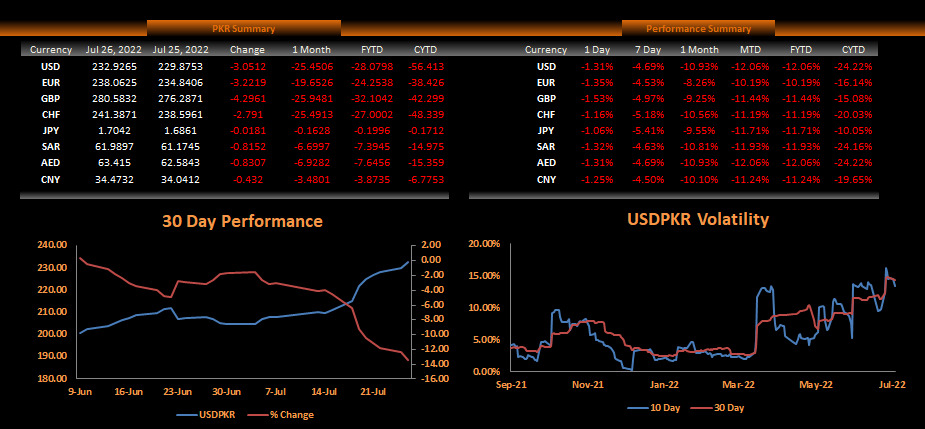Click the Performance Summary header
925x429 pixels.
698,29
